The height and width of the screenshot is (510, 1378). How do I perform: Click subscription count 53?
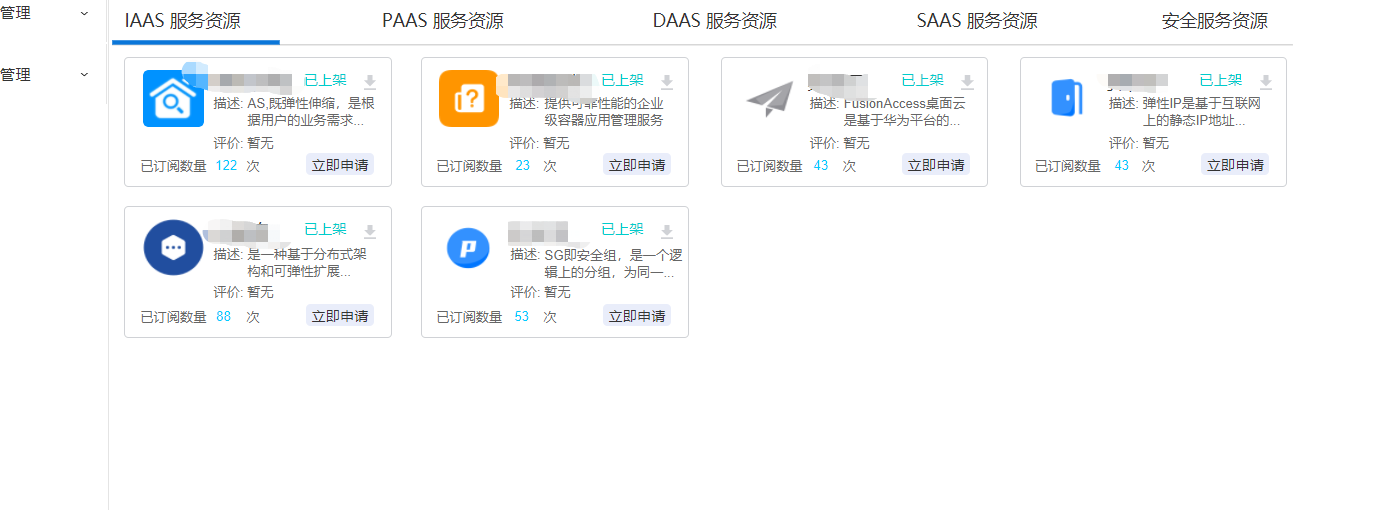click(522, 317)
